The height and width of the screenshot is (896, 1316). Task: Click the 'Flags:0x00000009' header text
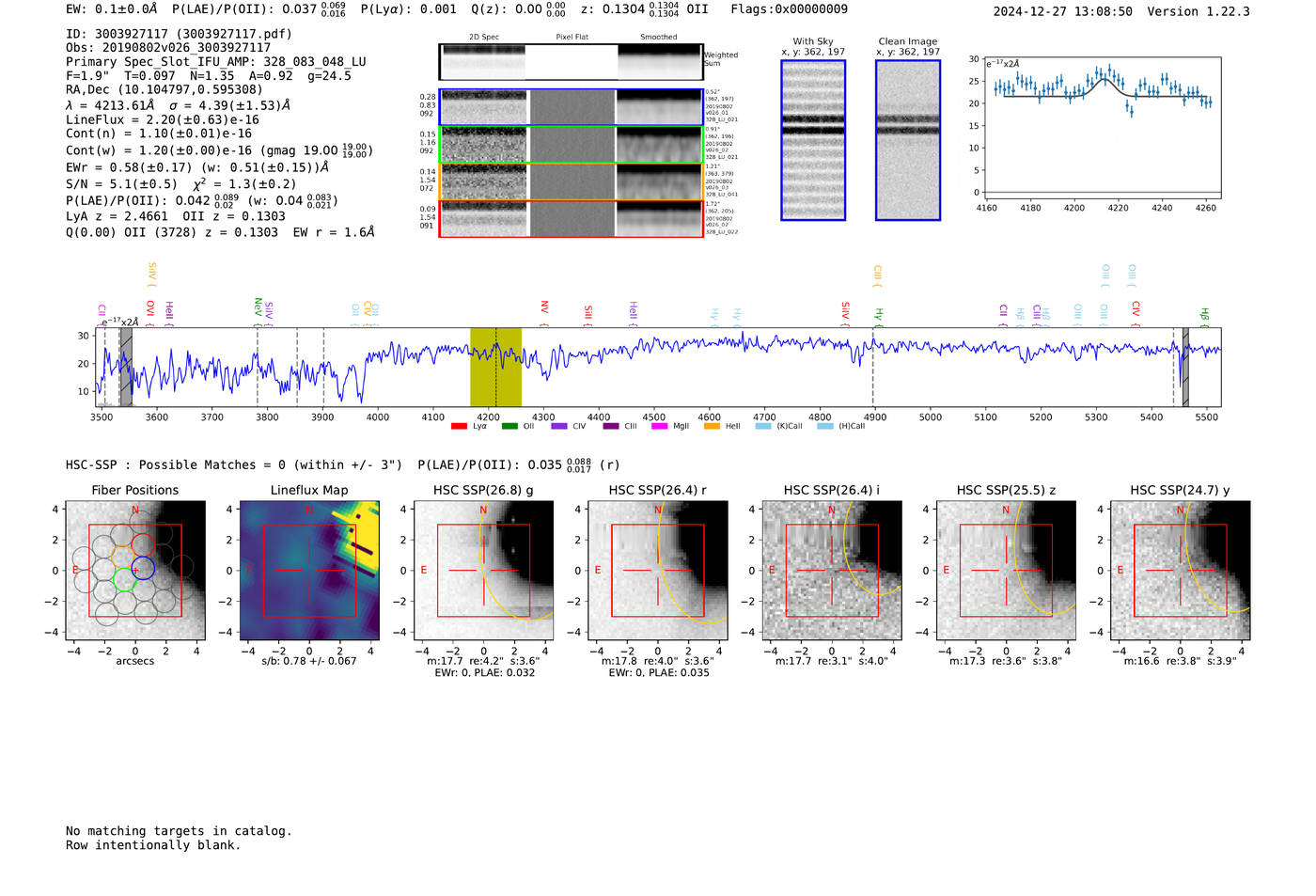coord(789,9)
